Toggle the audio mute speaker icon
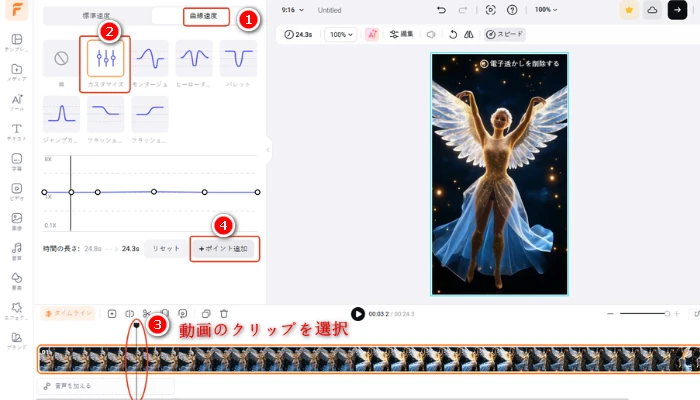The image size is (700, 400). pos(431,34)
